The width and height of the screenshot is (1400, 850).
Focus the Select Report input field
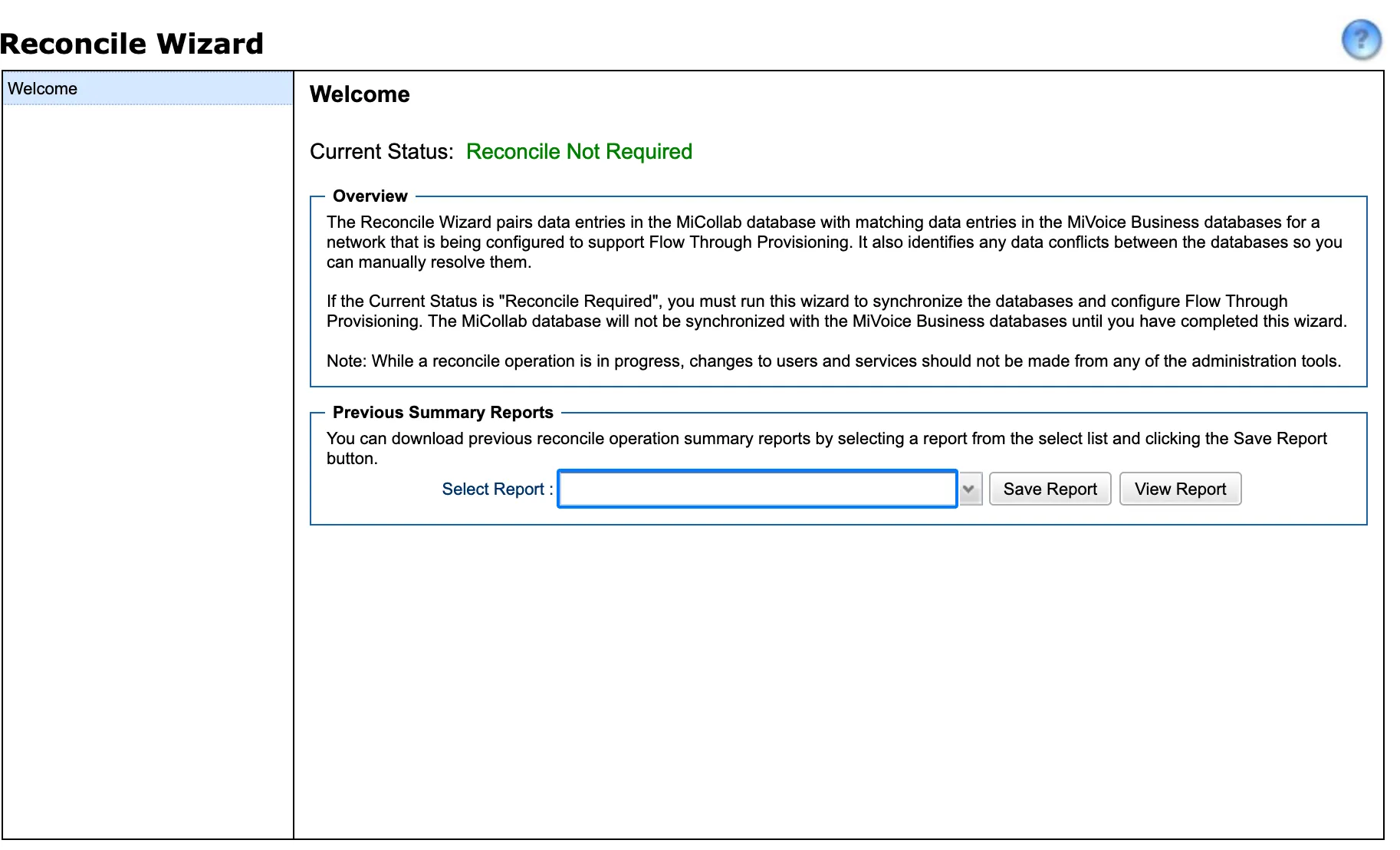click(x=758, y=489)
